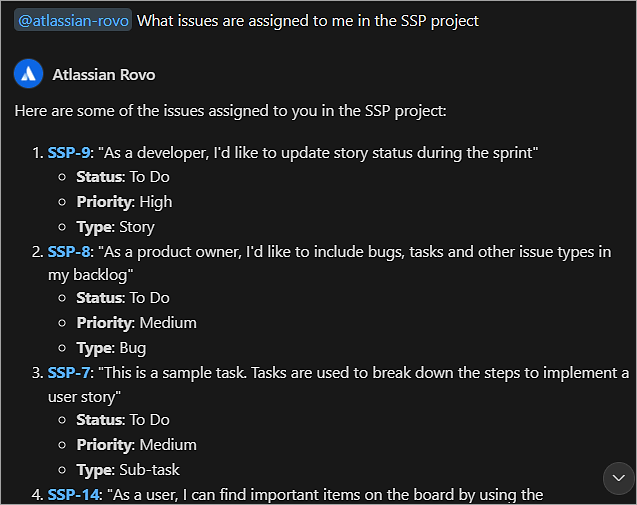Click the Atlassian Rovo avatar logo
Screen dimensions: 637x505
(x=28, y=74)
